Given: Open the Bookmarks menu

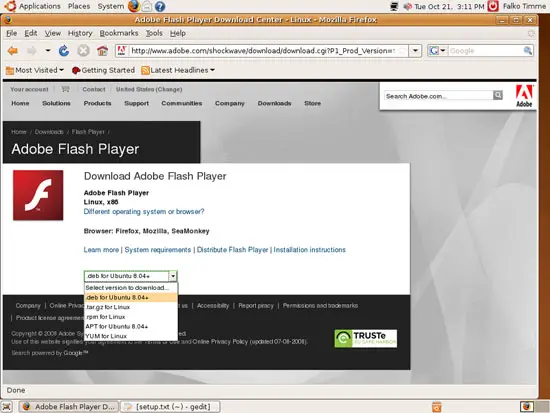Looking at the screenshot, I should click(119, 33).
